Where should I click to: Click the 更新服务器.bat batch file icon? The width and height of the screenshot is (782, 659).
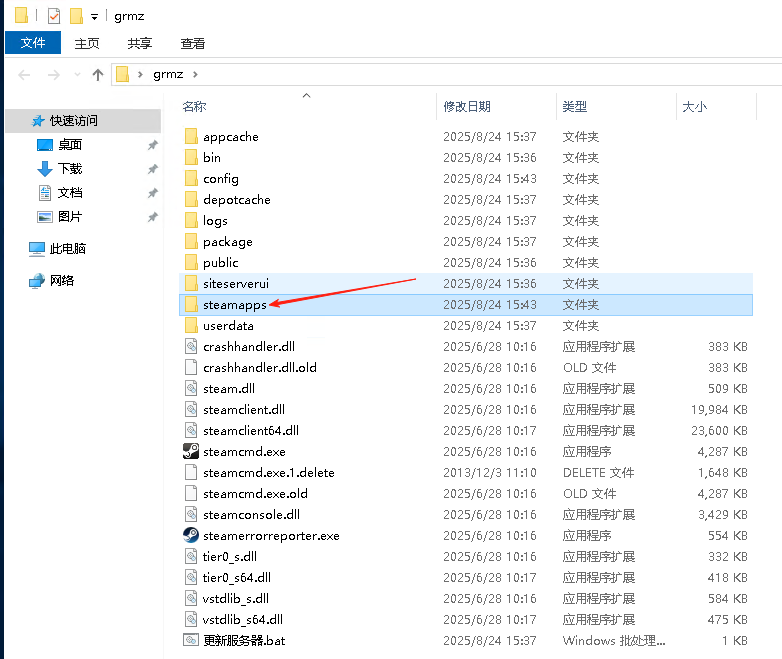[x=191, y=640]
